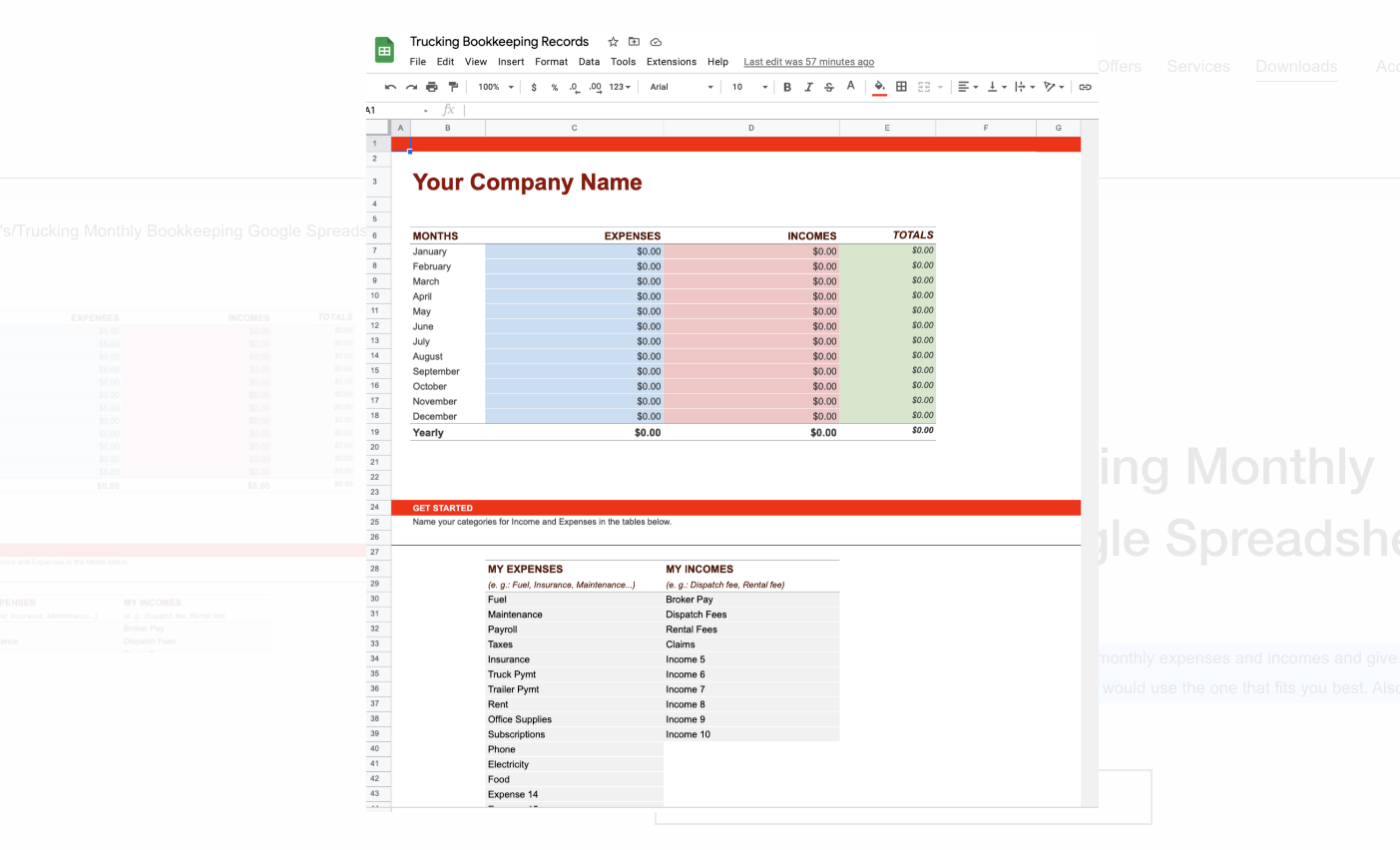
Task: Toggle bold formatting
Action: (x=787, y=87)
